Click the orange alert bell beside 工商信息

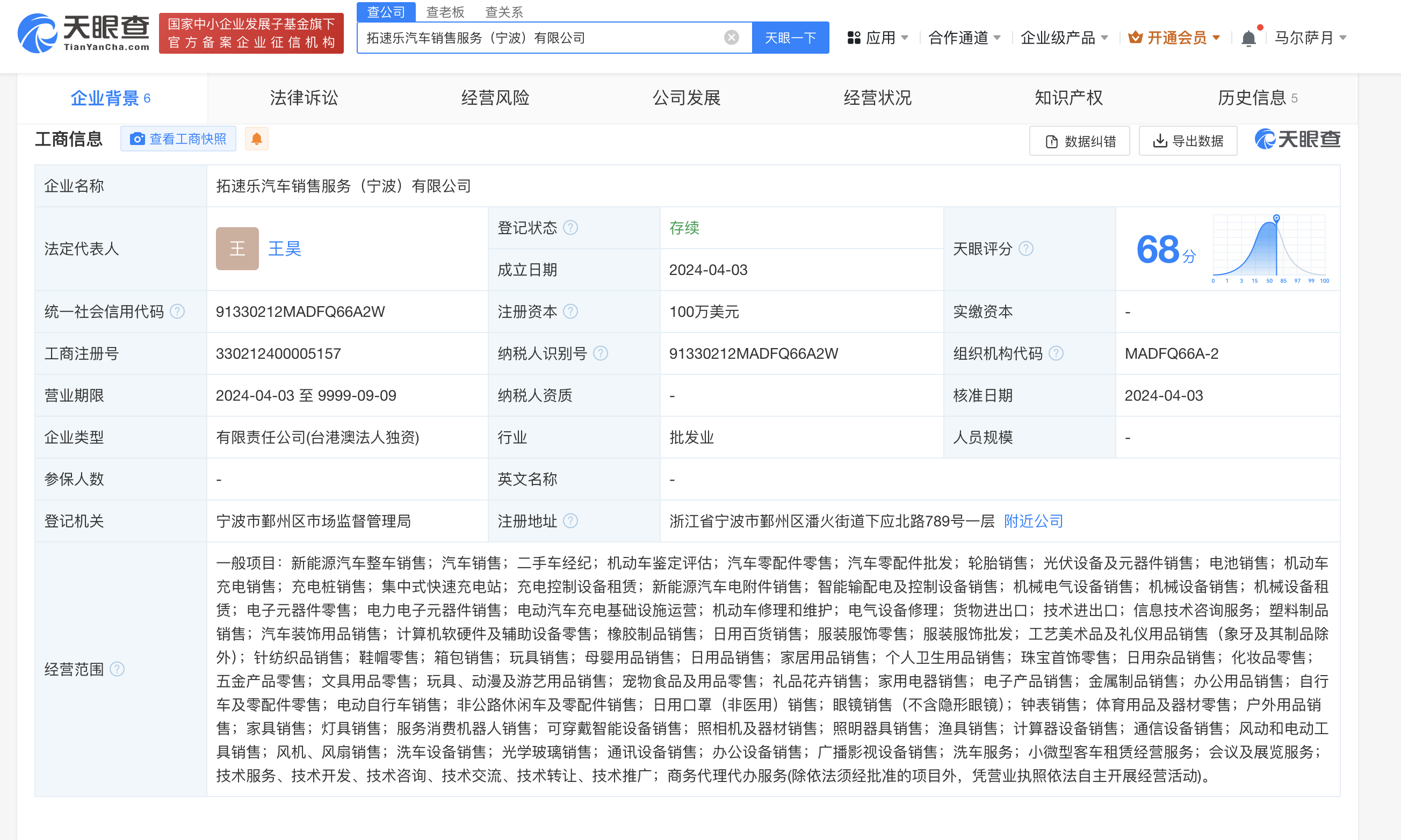tap(256, 139)
